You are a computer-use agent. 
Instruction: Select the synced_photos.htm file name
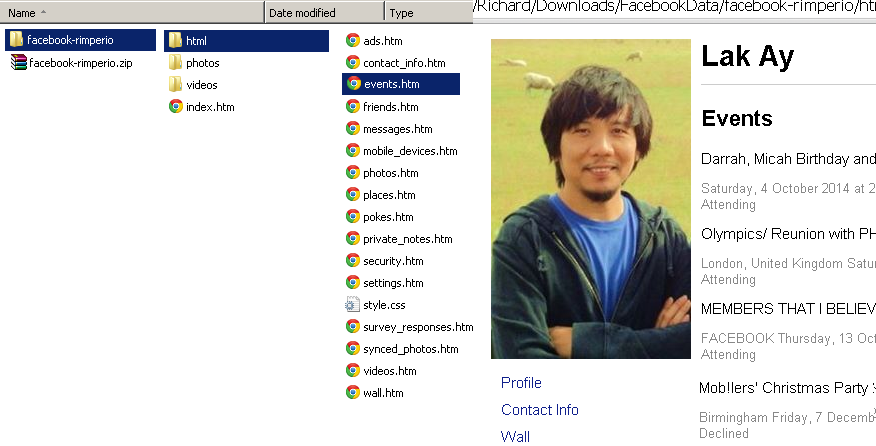click(x=411, y=349)
